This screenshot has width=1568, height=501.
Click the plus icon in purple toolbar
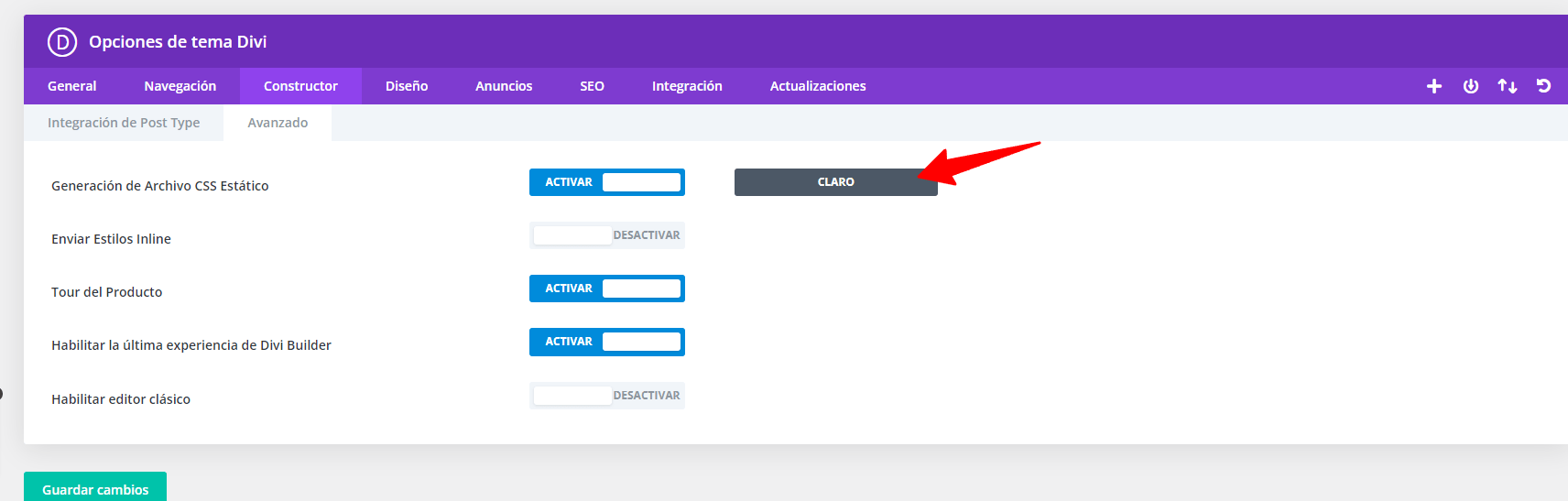1434,86
